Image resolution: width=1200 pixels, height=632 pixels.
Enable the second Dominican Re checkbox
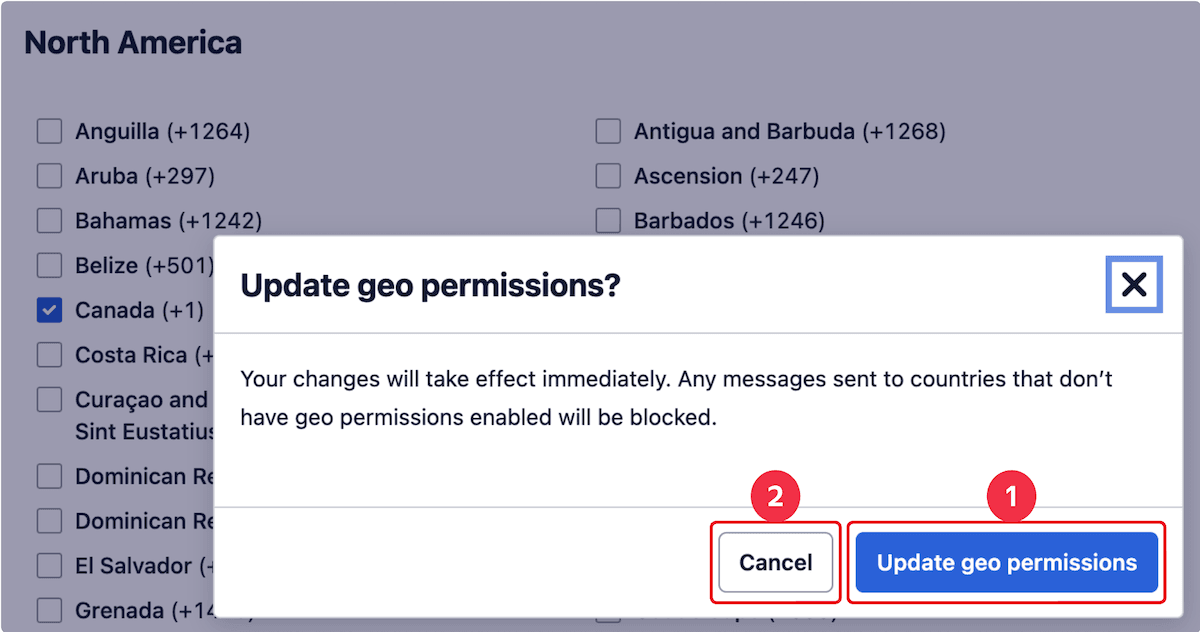tap(49, 521)
